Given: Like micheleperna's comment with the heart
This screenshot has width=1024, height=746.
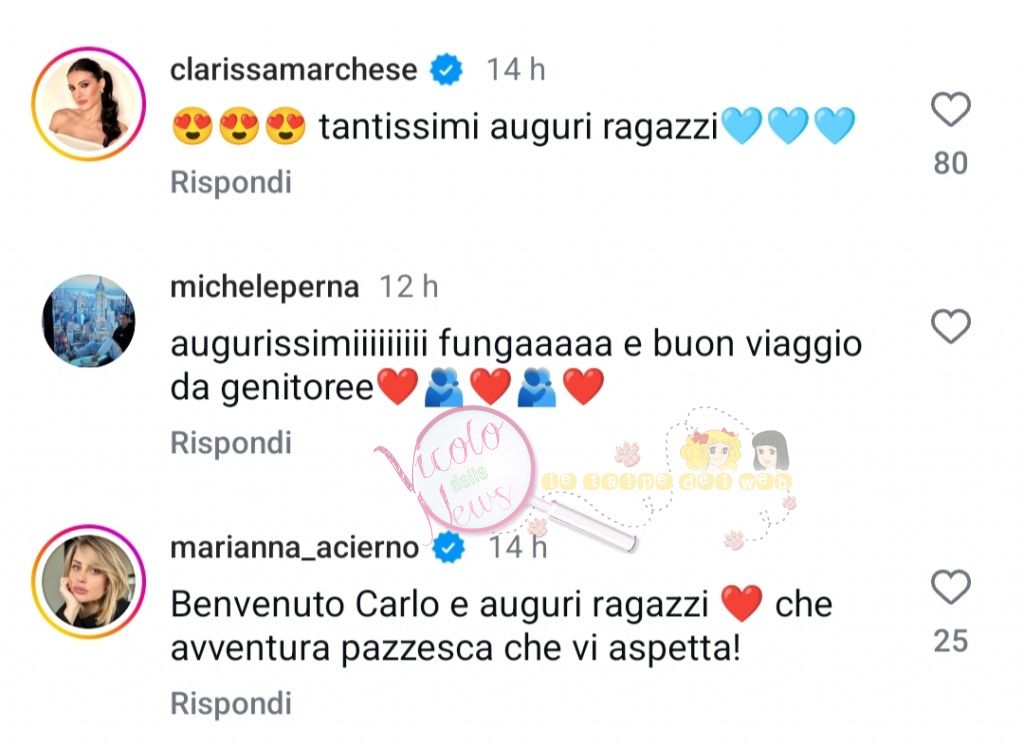Looking at the screenshot, I should click(x=950, y=326).
